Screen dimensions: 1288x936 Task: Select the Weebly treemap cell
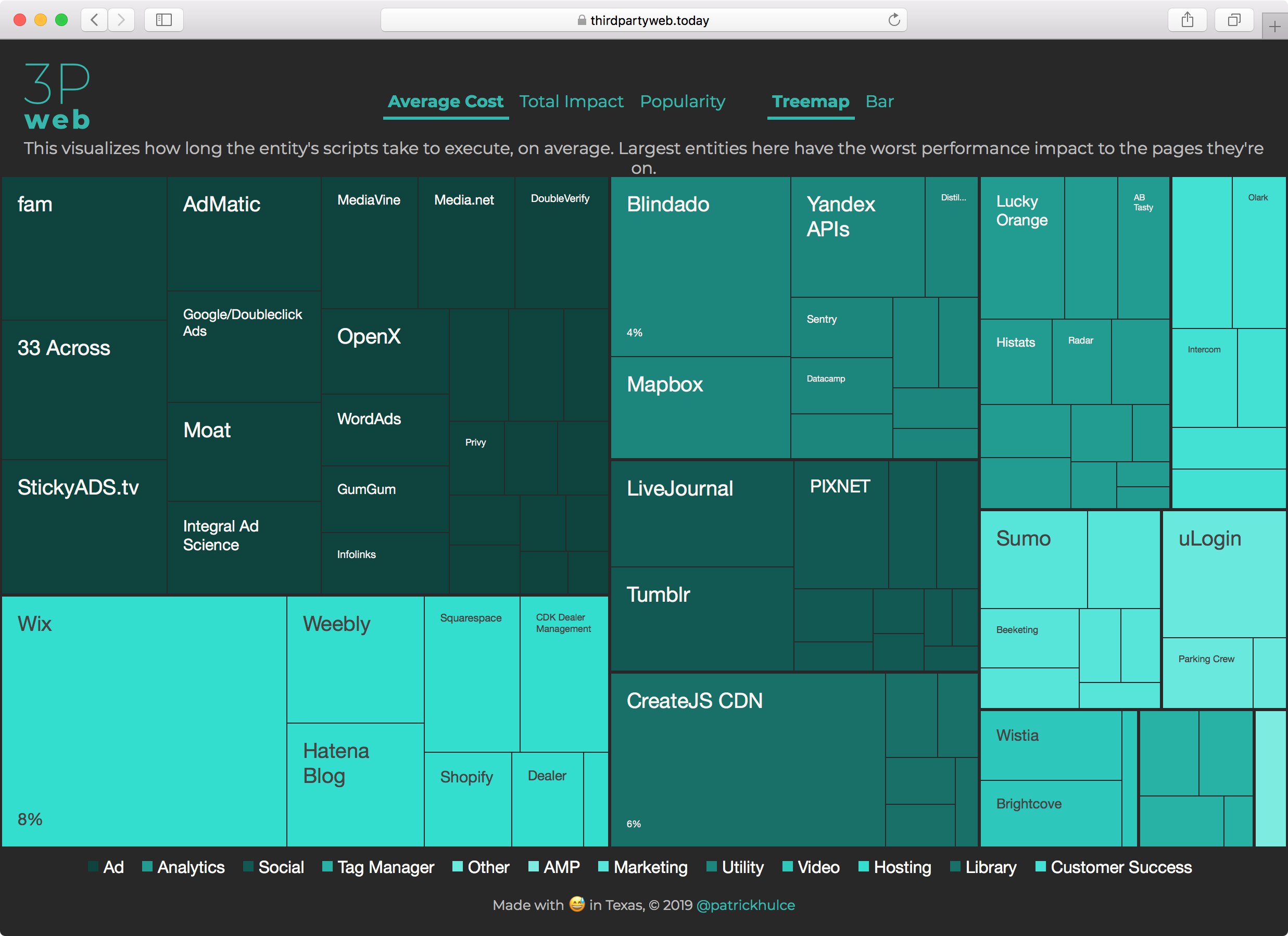(x=356, y=660)
